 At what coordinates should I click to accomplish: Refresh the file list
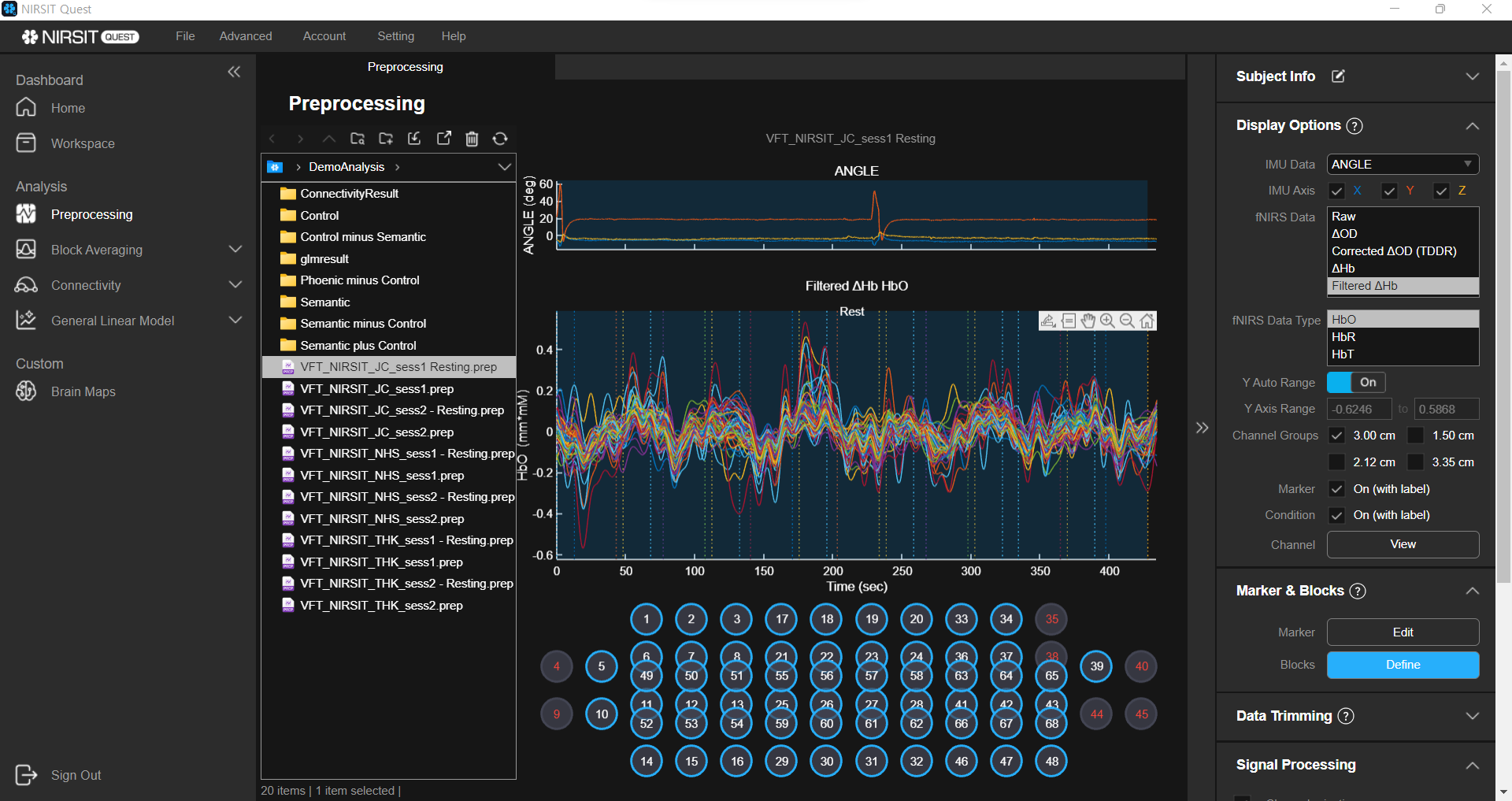click(x=500, y=139)
